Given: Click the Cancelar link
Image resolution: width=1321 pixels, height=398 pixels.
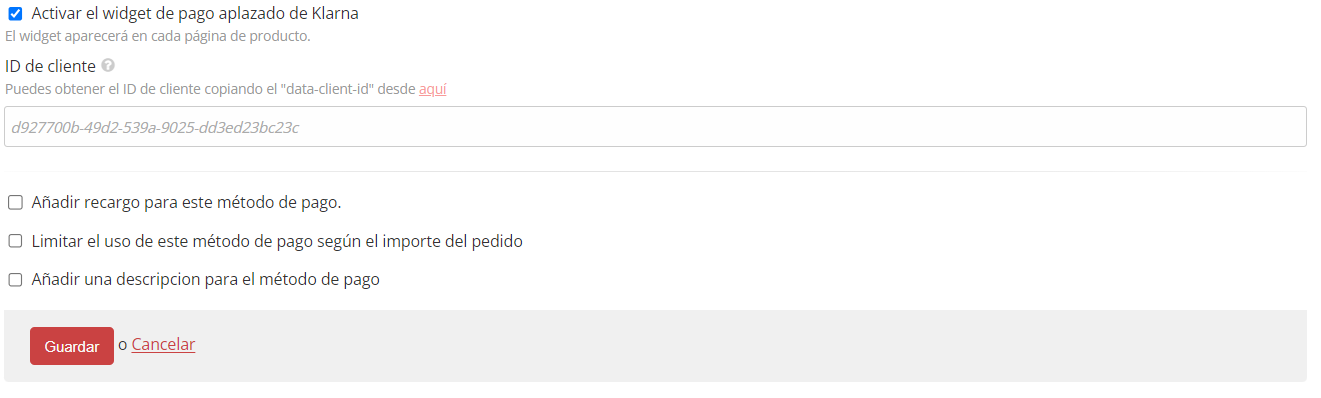Looking at the screenshot, I should [x=163, y=344].
